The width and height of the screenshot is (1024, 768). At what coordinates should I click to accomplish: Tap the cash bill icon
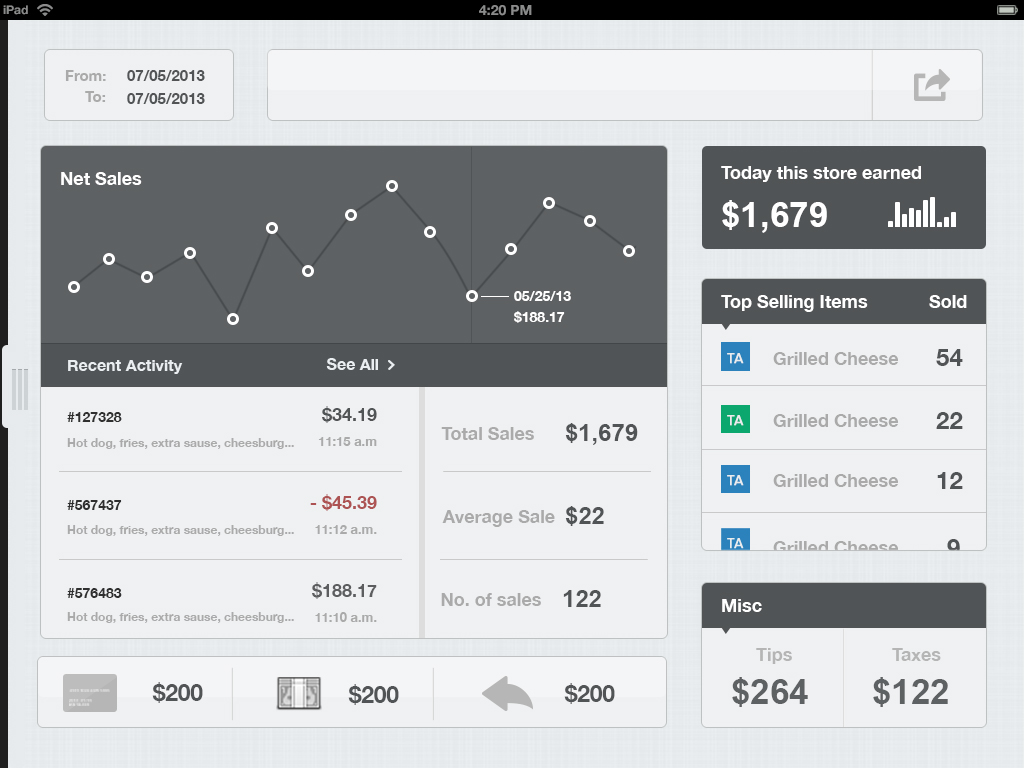299,693
